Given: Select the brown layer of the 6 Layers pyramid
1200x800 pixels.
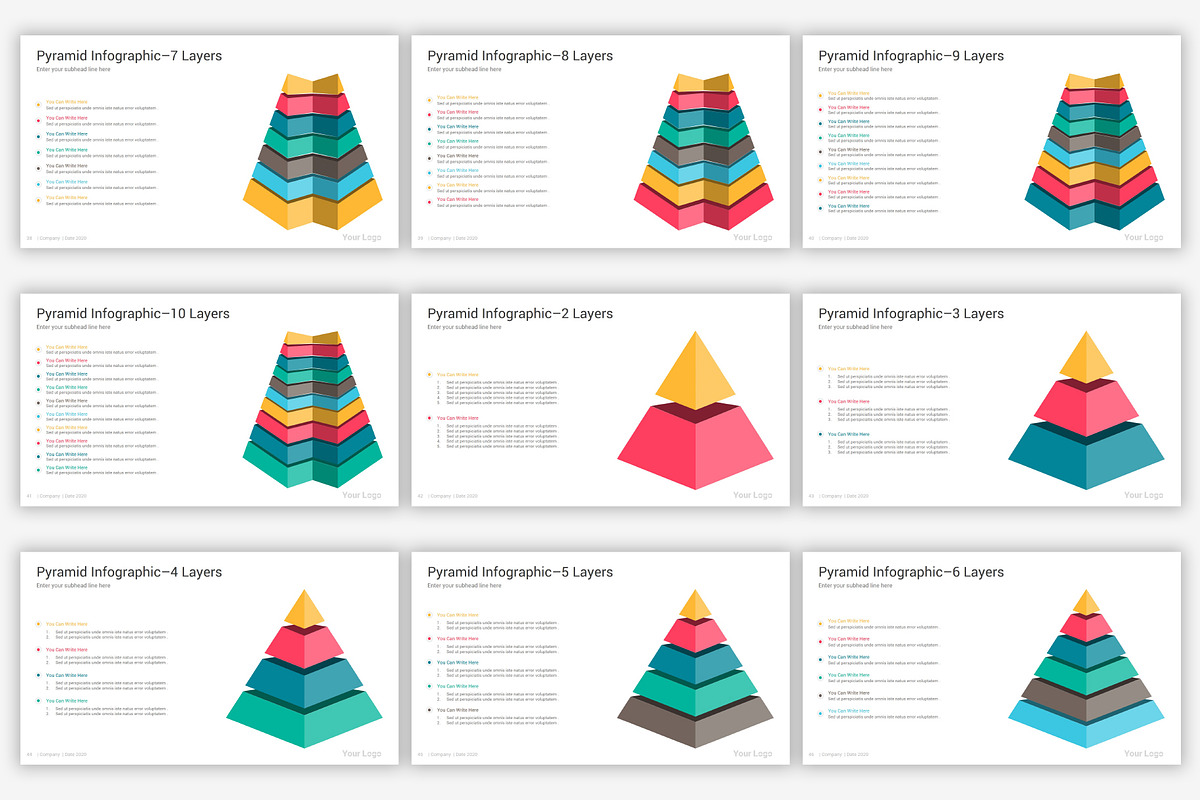Looking at the screenshot, I should point(1086,700).
